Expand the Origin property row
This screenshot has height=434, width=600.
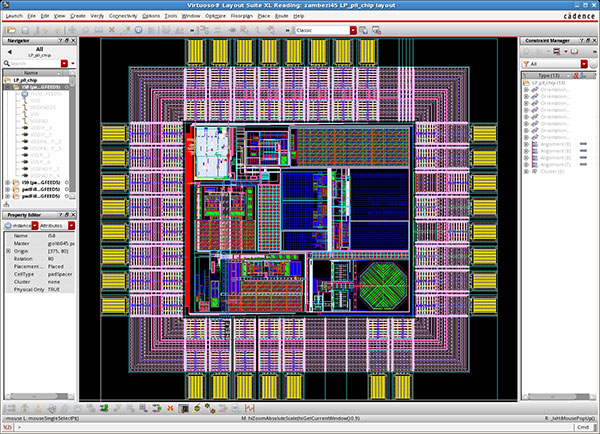(x=8, y=251)
